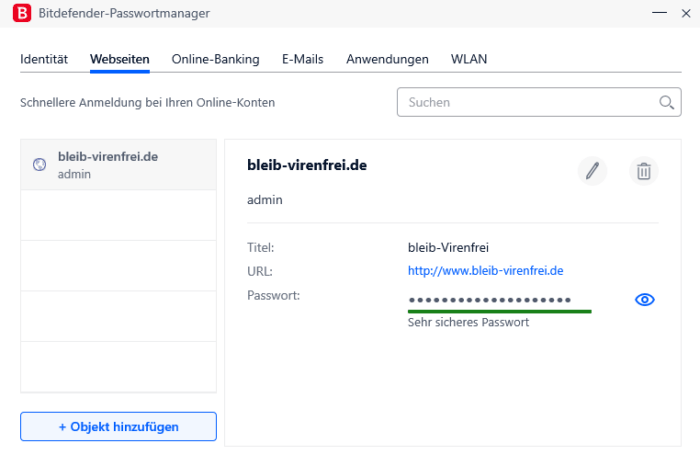Click the admin username in details panel
The image size is (700, 466).
tap(265, 200)
